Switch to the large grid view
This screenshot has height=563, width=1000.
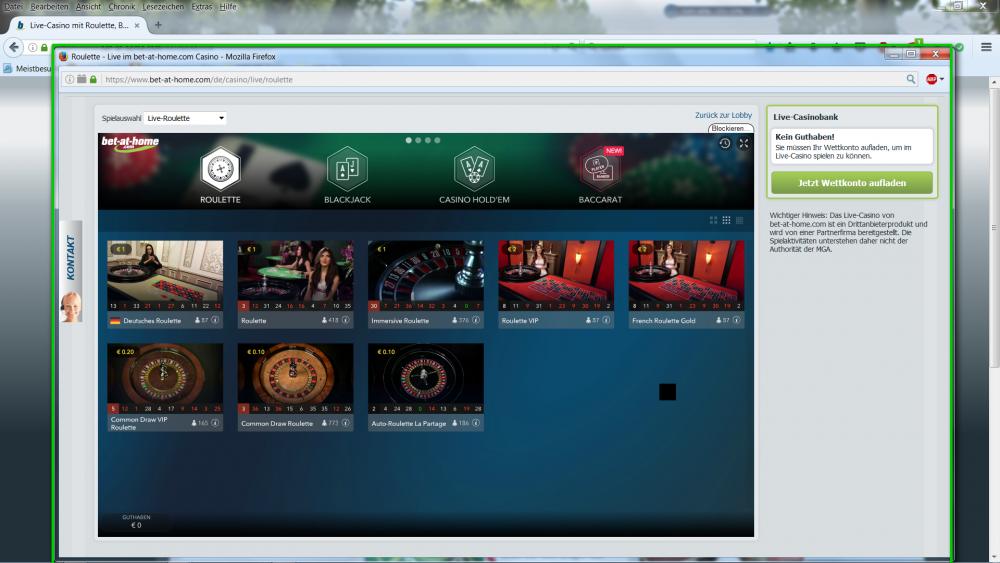point(714,221)
